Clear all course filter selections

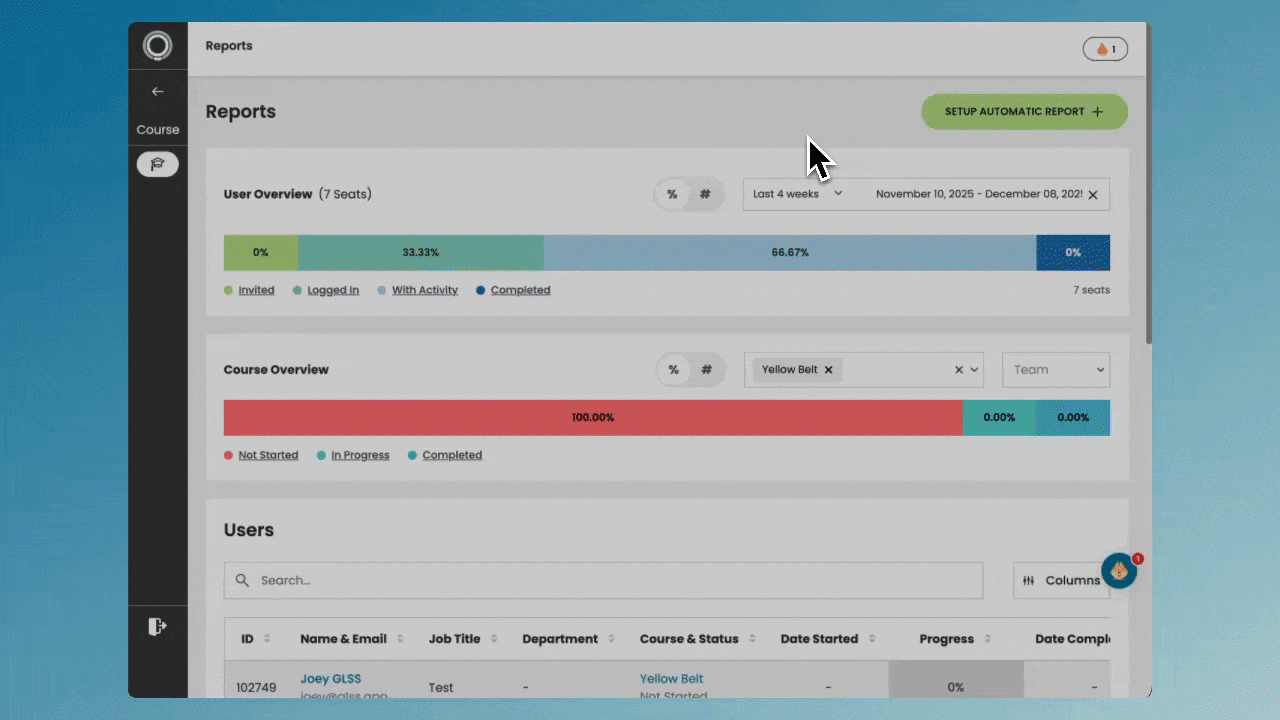point(959,370)
